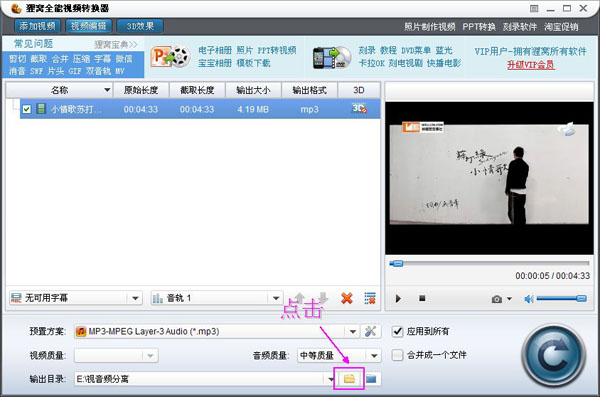Open 刻录软件 in the top menu
Screen dimensions: 600x397
click(x=520, y=27)
